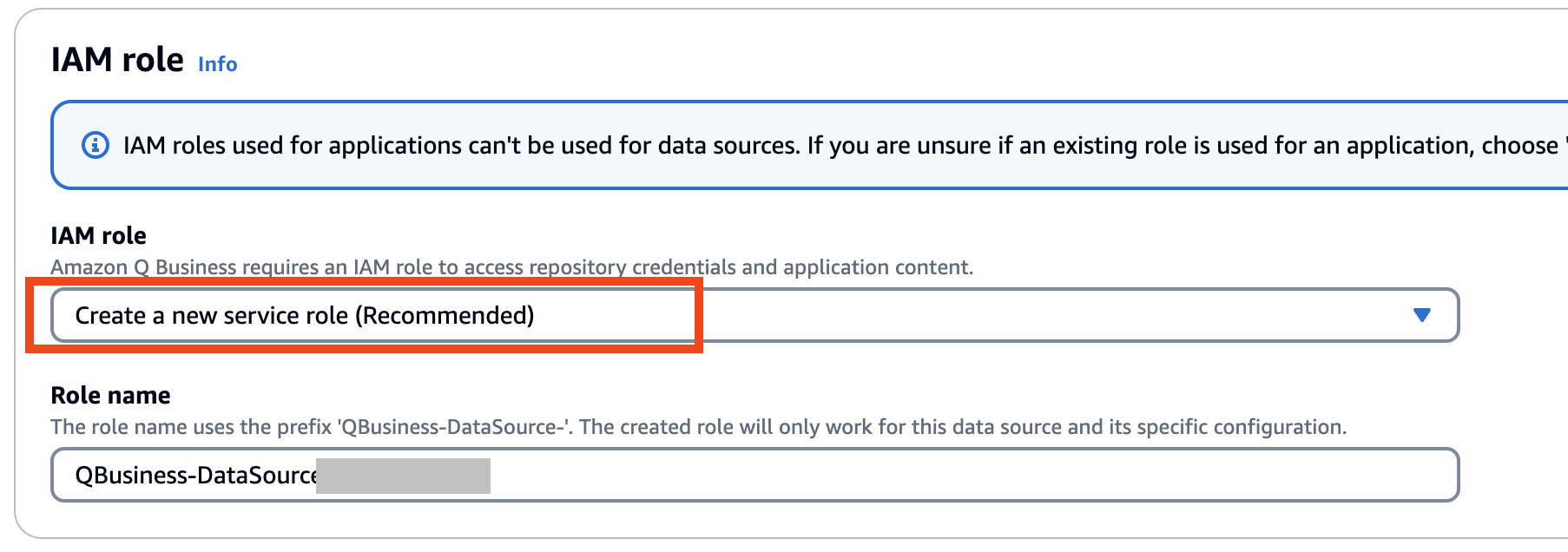Open the IAM role dropdown via its arrow
This screenshot has height=552, width=1568.
(x=1421, y=315)
